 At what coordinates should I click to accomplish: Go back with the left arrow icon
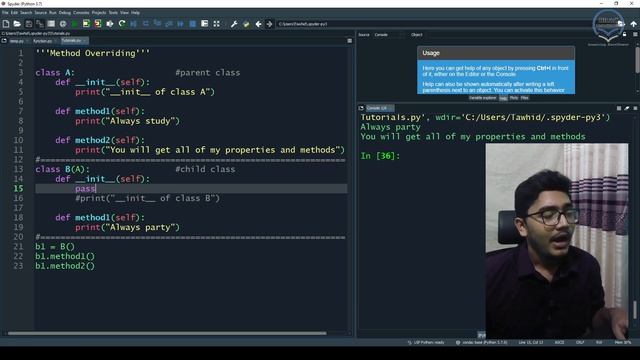(258, 24)
